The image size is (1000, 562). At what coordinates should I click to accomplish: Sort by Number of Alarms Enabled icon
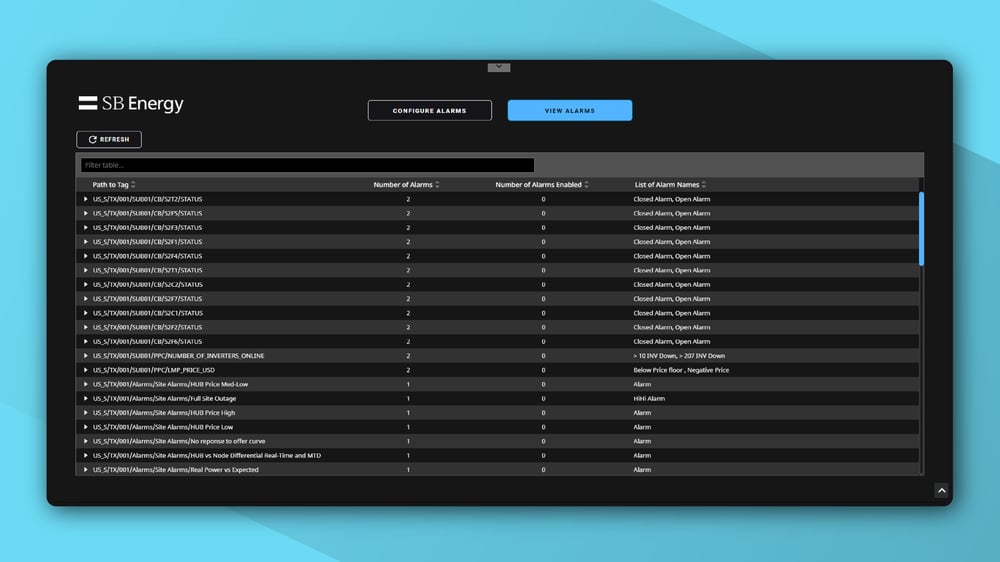[586, 185]
